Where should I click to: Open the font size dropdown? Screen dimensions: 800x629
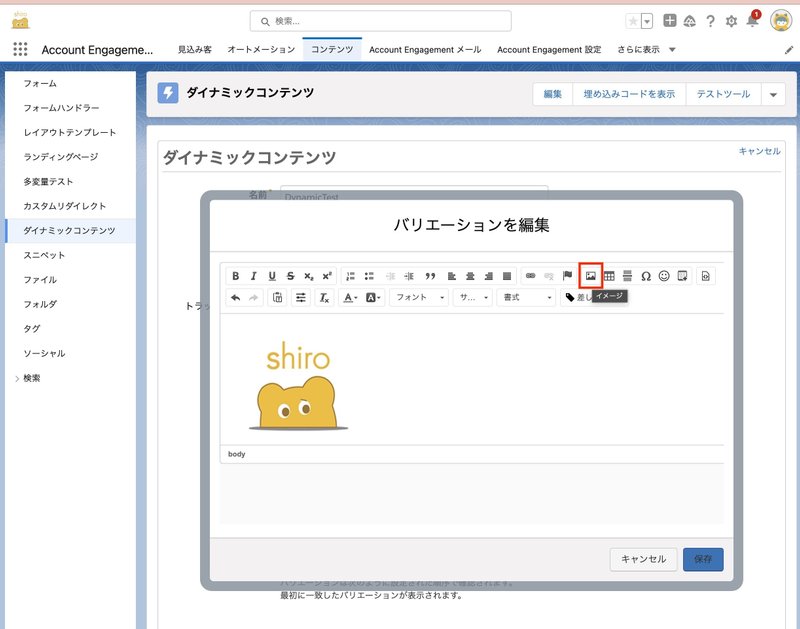(x=473, y=297)
